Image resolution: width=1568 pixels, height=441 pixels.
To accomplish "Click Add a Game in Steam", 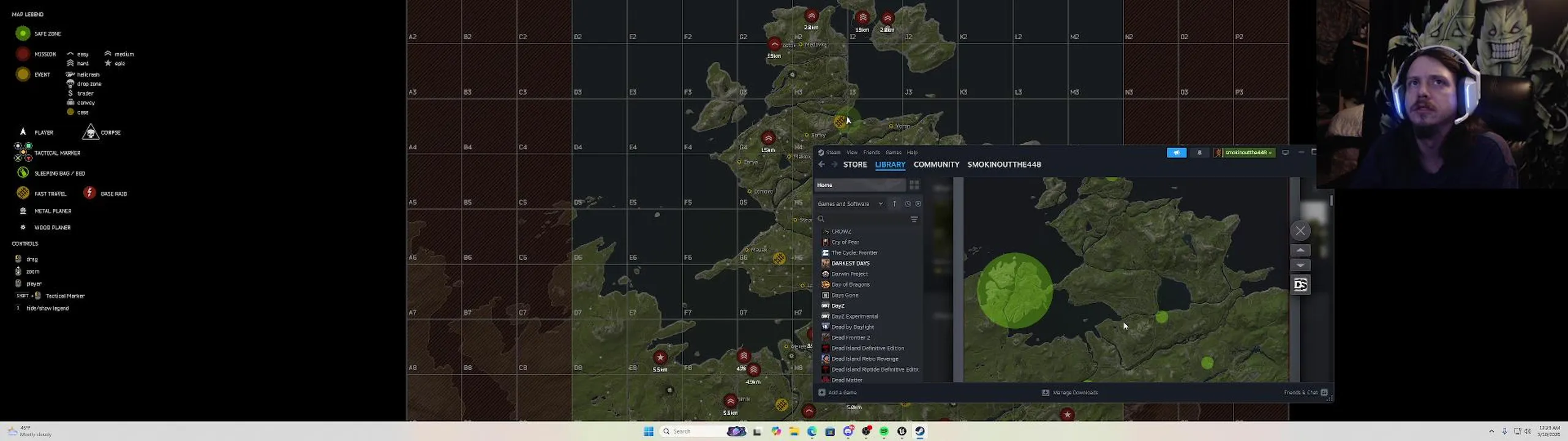I will point(837,393).
